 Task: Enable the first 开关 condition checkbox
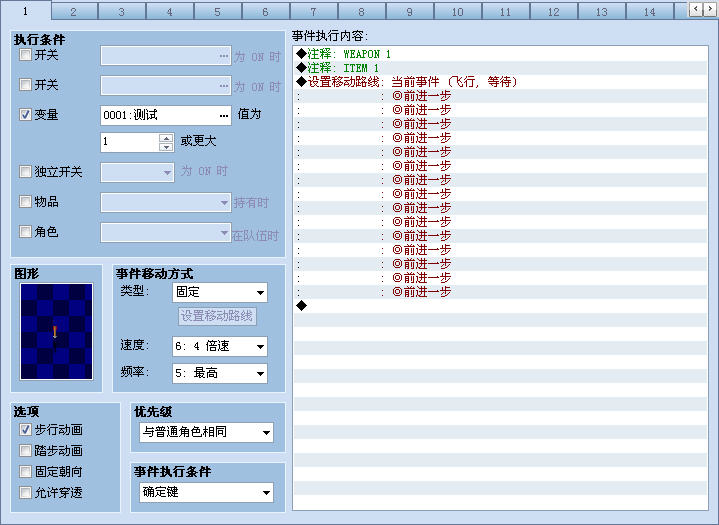coord(25,55)
